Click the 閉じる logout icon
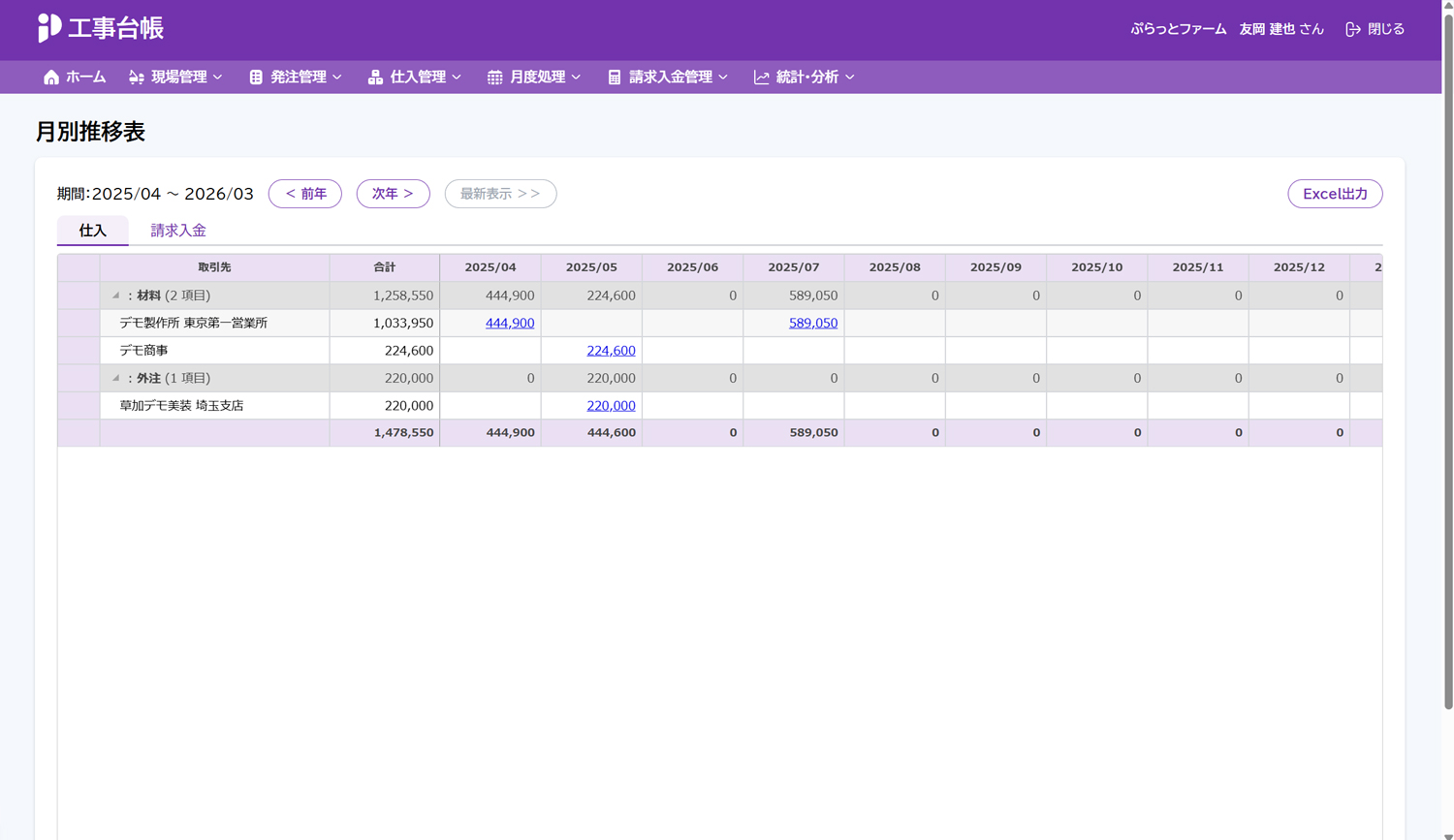This screenshot has width=1454, height=840. [1353, 29]
